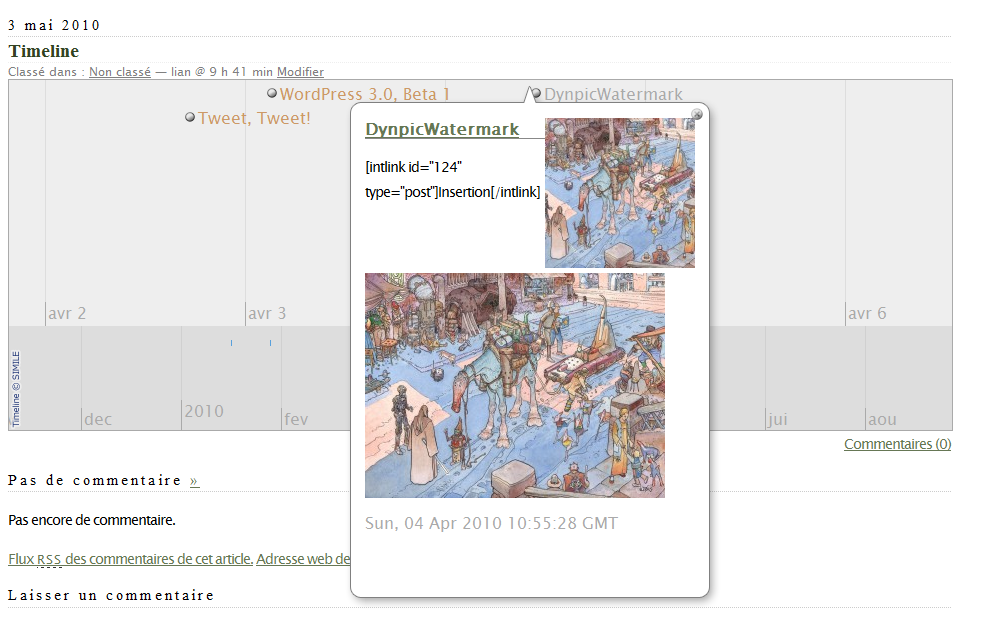The height and width of the screenshot is (627, 1002).
Task: Open the Non classé category link
Action: click(x=119, y=72)
